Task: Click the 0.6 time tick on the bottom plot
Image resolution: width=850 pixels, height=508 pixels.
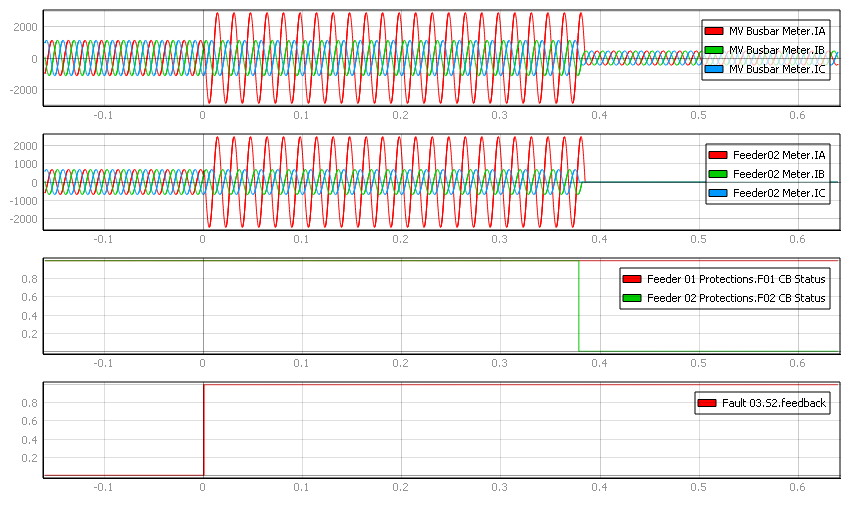Action: pos(797,487)
